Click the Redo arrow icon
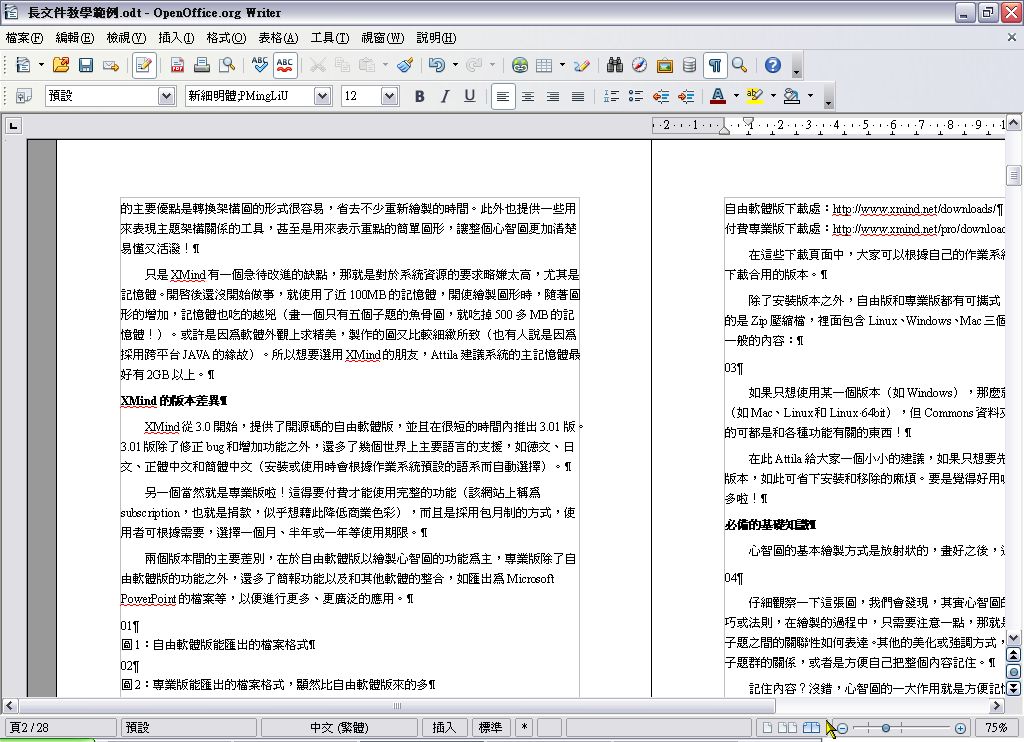The image size is (1024, 742). pos(474,65)
